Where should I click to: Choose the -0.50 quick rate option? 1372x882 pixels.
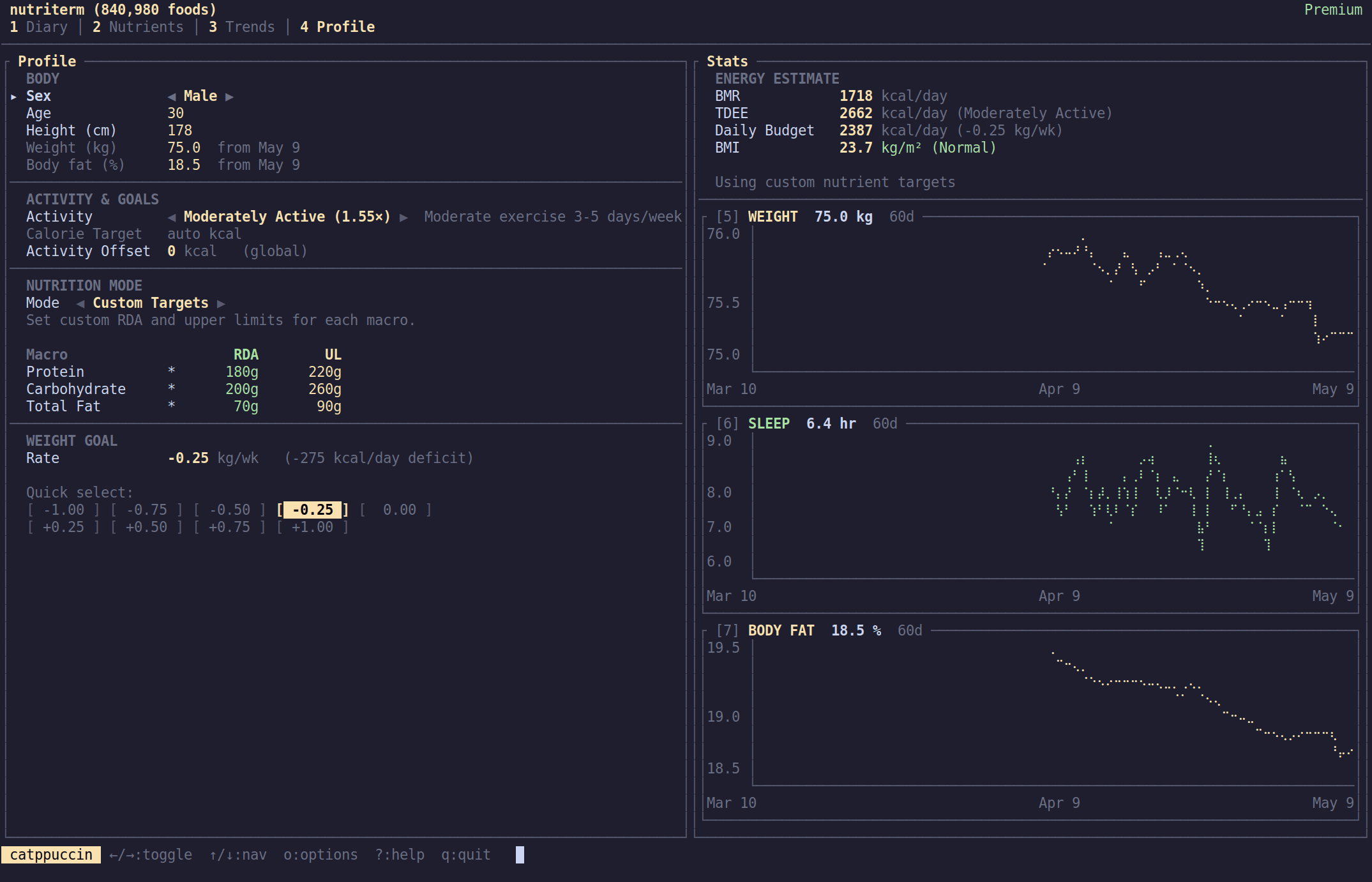pyautogui.click(x=230, y=510)
